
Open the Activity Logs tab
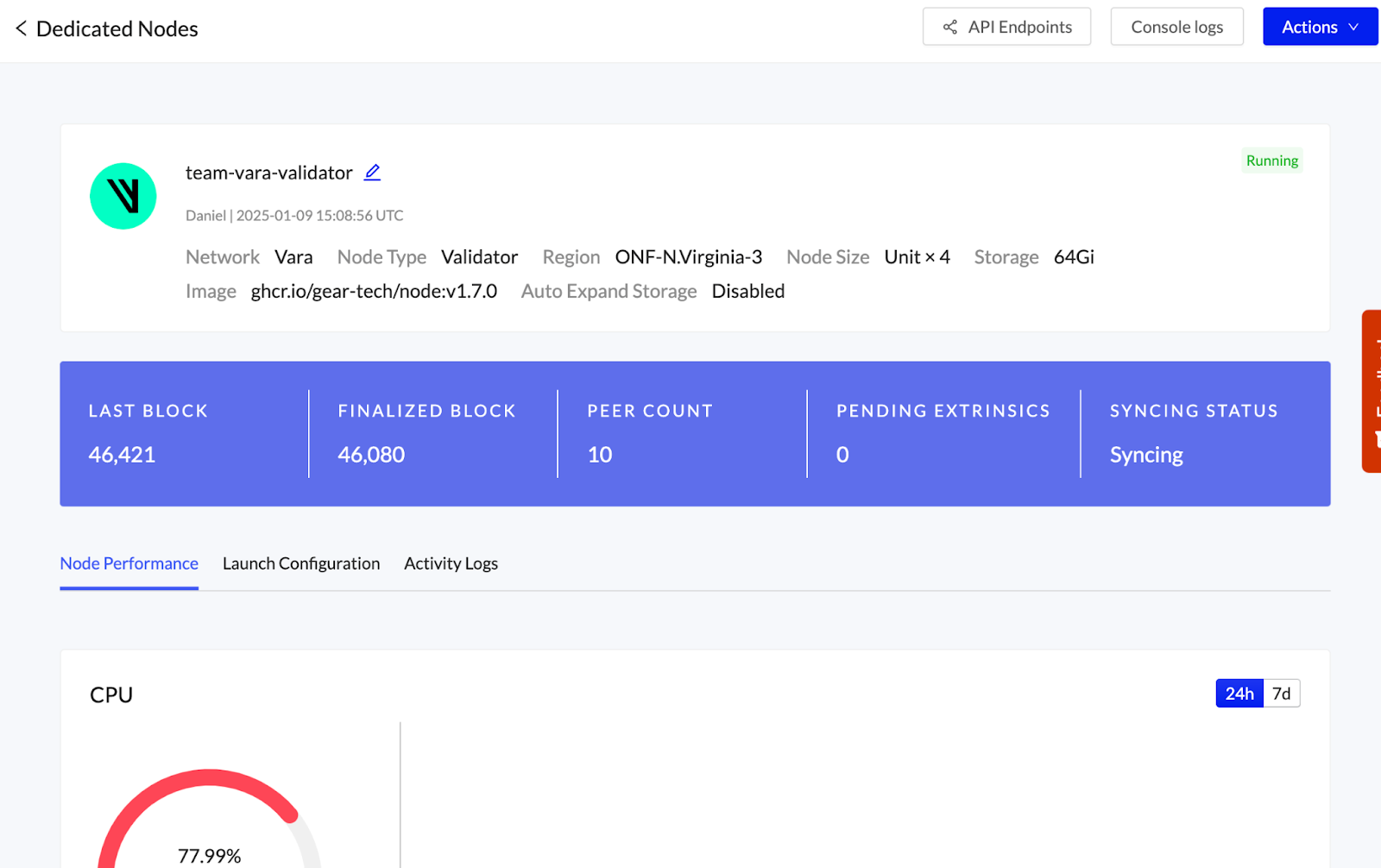tap(451, 563)
